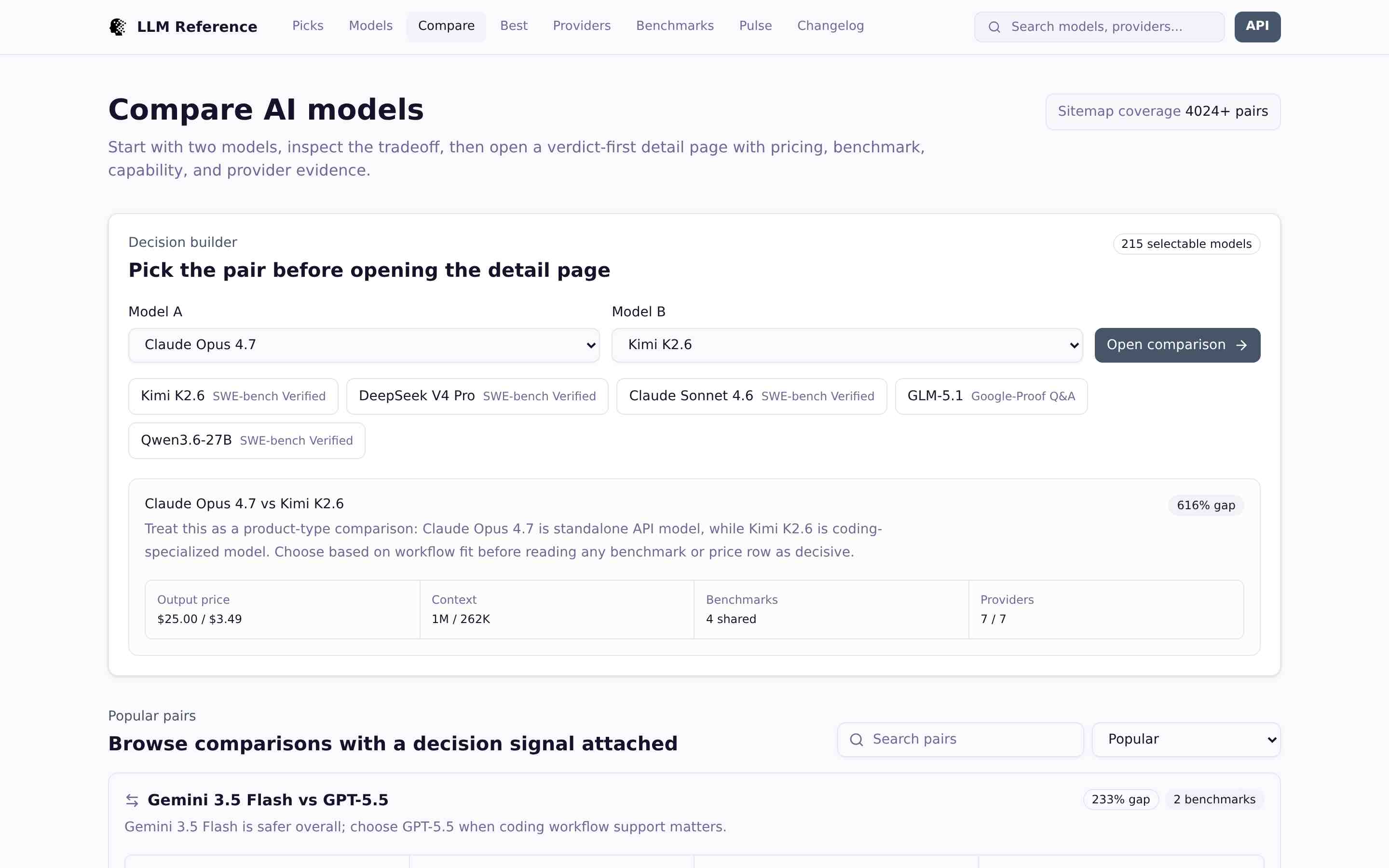Click the arrow icon on Open comparison

(1241, 345)
